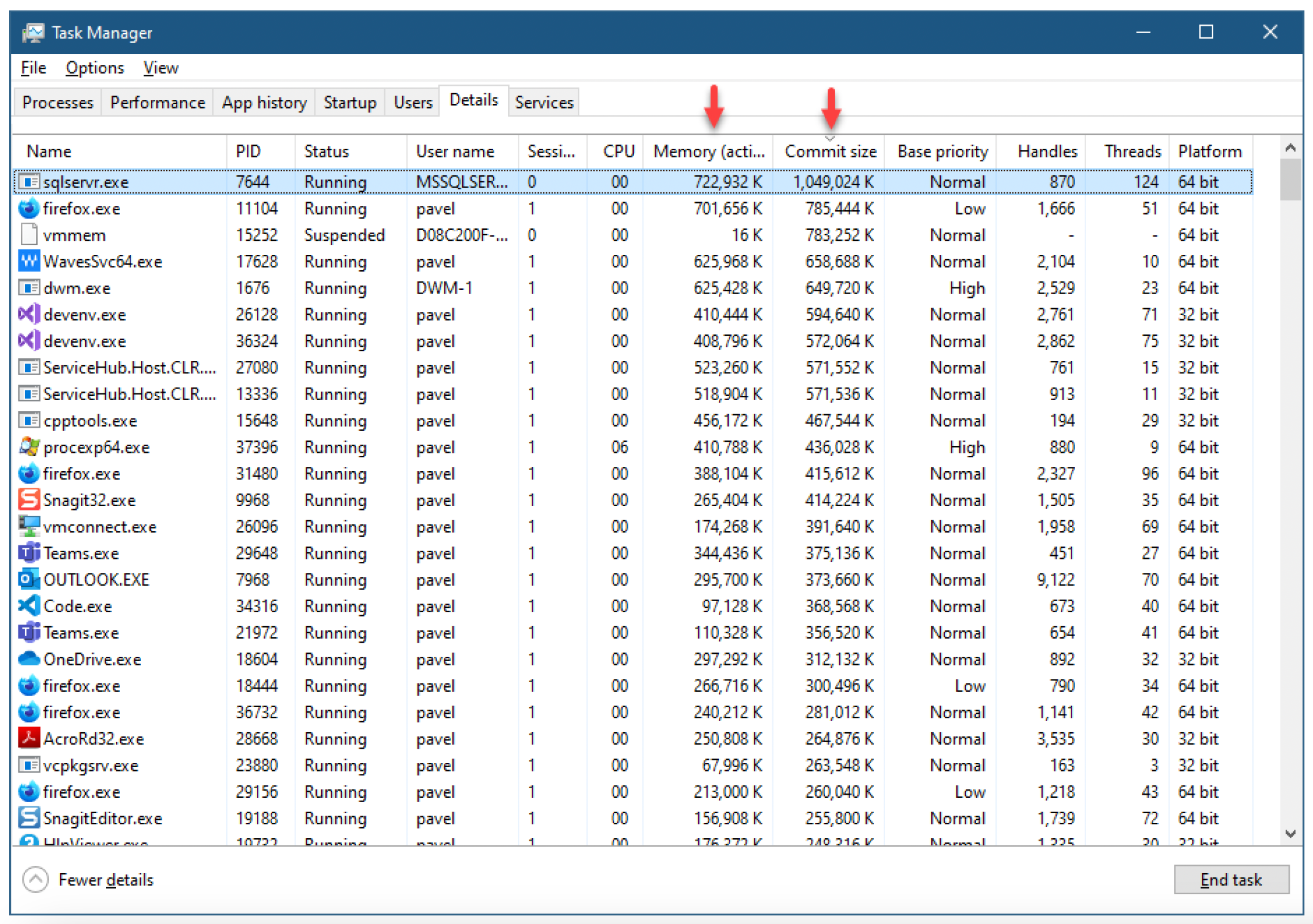Click the sqlservr.exe process icon
1313x924 pixels.
(x=29, y=182)
